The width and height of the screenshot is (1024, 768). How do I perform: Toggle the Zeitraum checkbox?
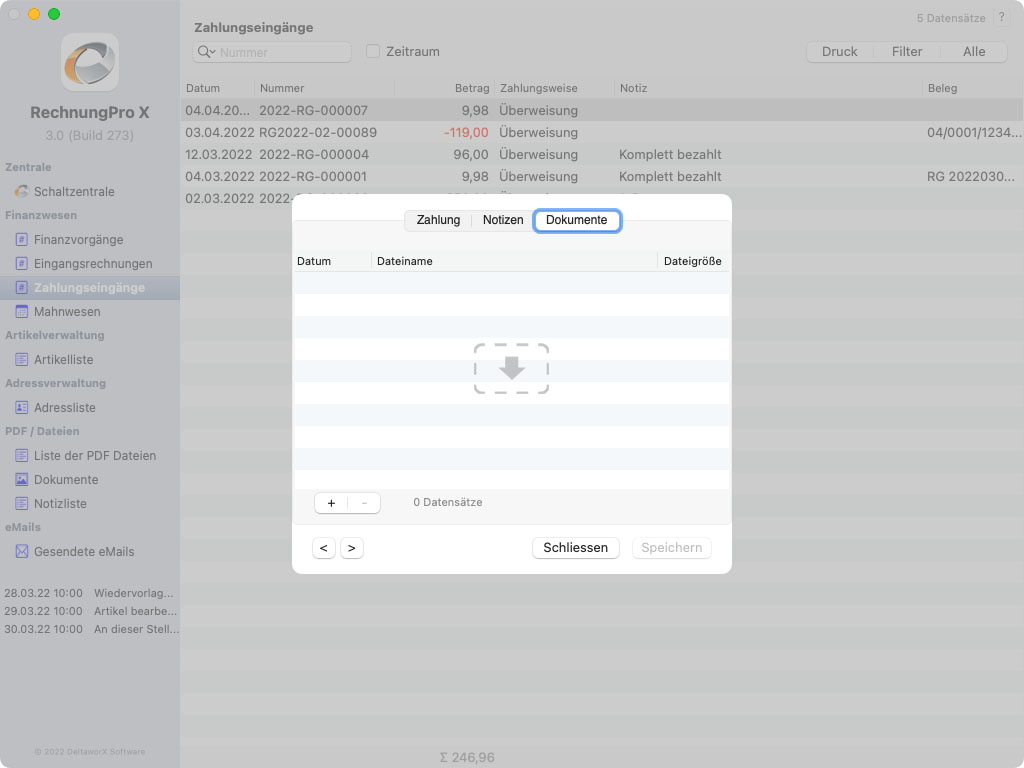373,51
